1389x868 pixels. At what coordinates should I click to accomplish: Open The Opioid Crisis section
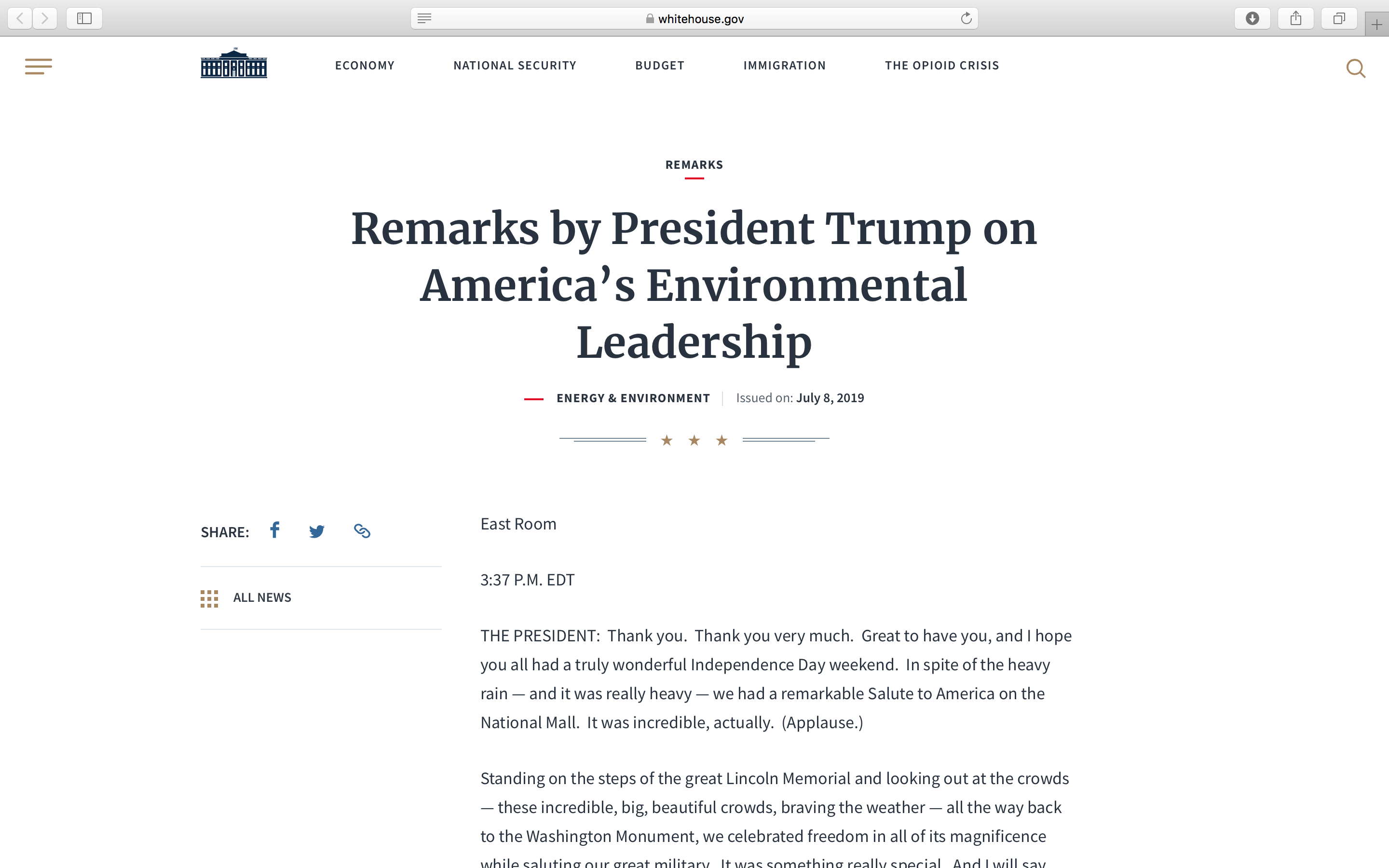pos(942,66)
